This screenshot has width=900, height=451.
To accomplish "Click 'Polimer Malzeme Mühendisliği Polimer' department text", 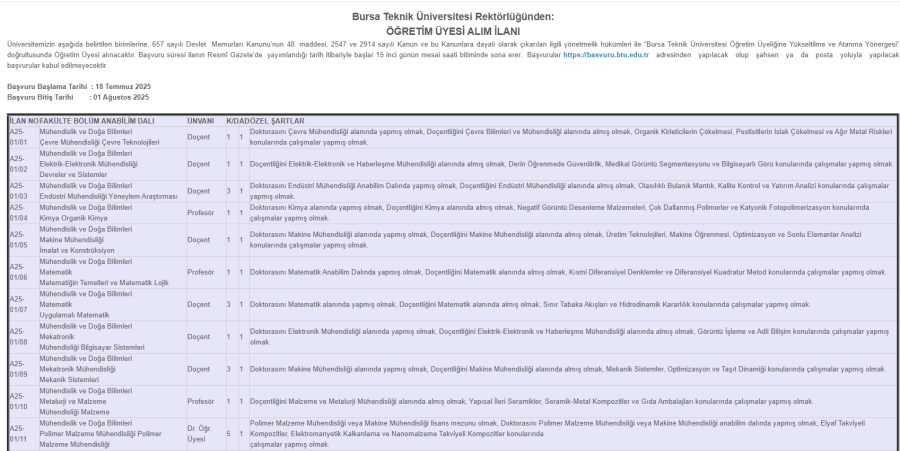I will click(100, 434).
